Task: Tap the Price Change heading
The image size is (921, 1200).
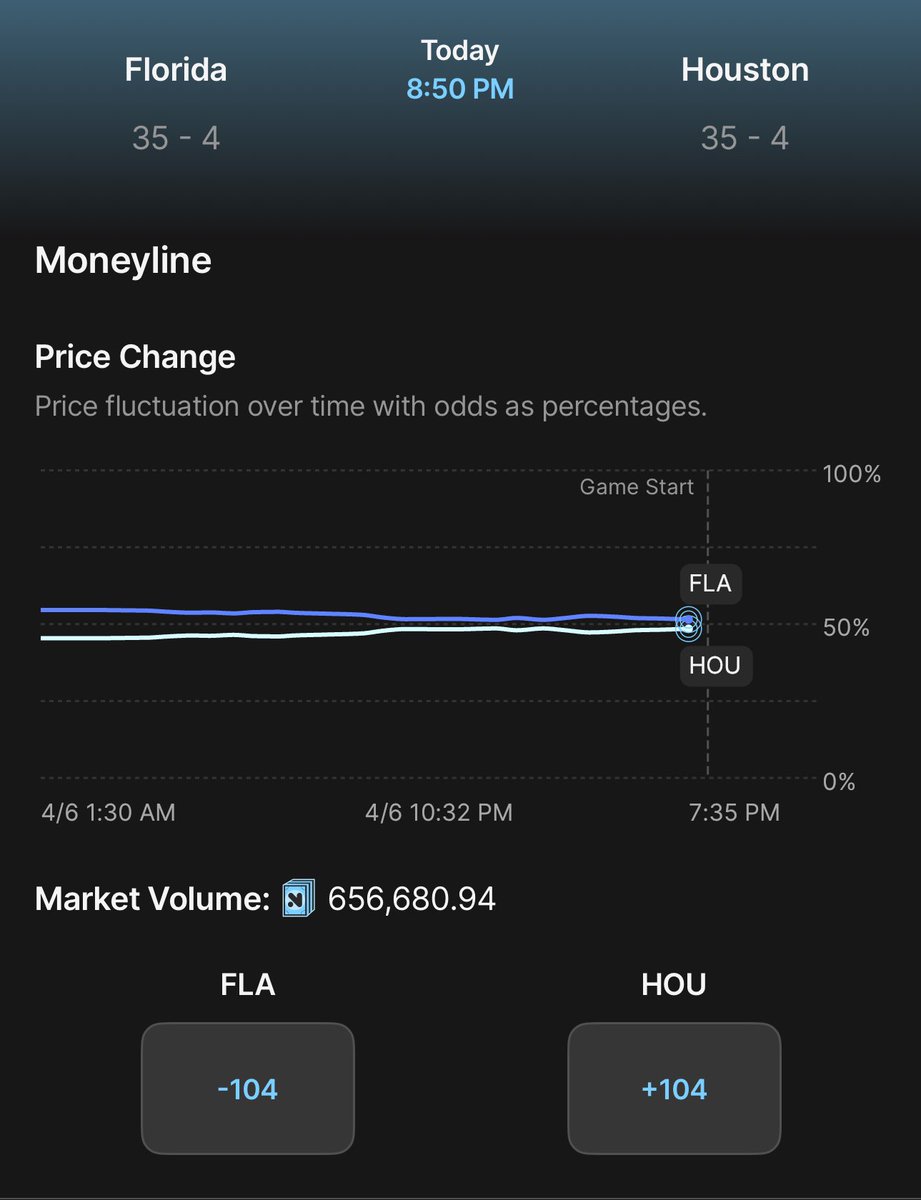Action: click(135, 357)
